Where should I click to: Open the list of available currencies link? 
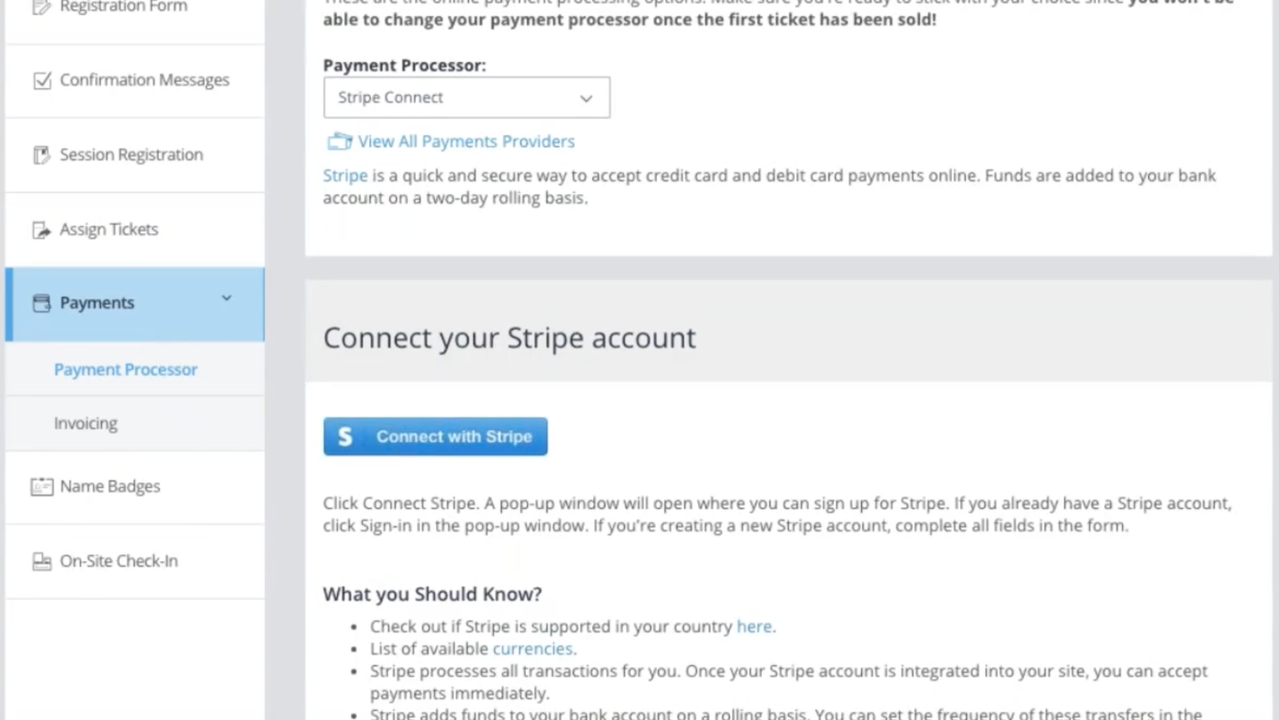(x=532, y=648)
